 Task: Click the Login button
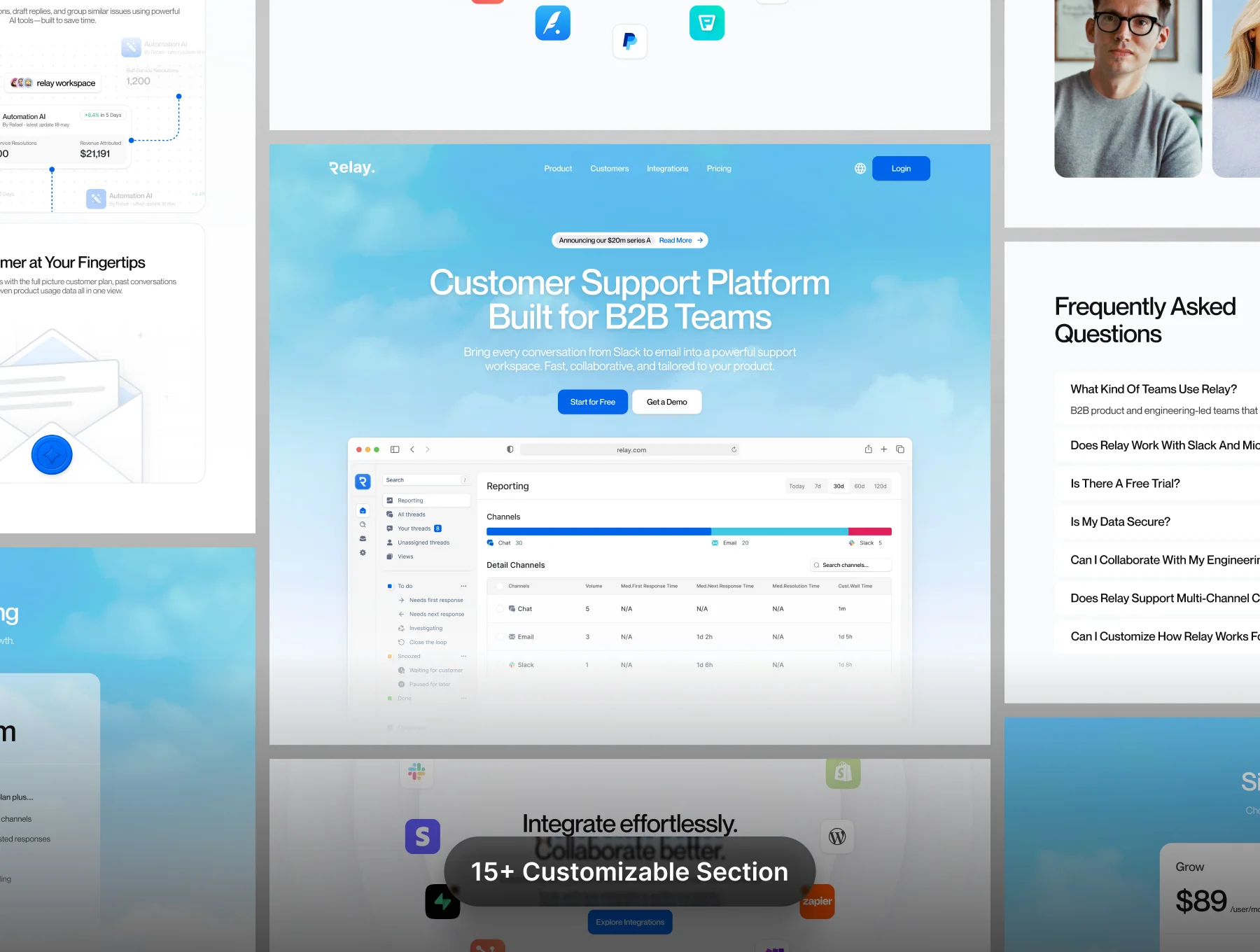pyautogui.click(x=901, y=169)
